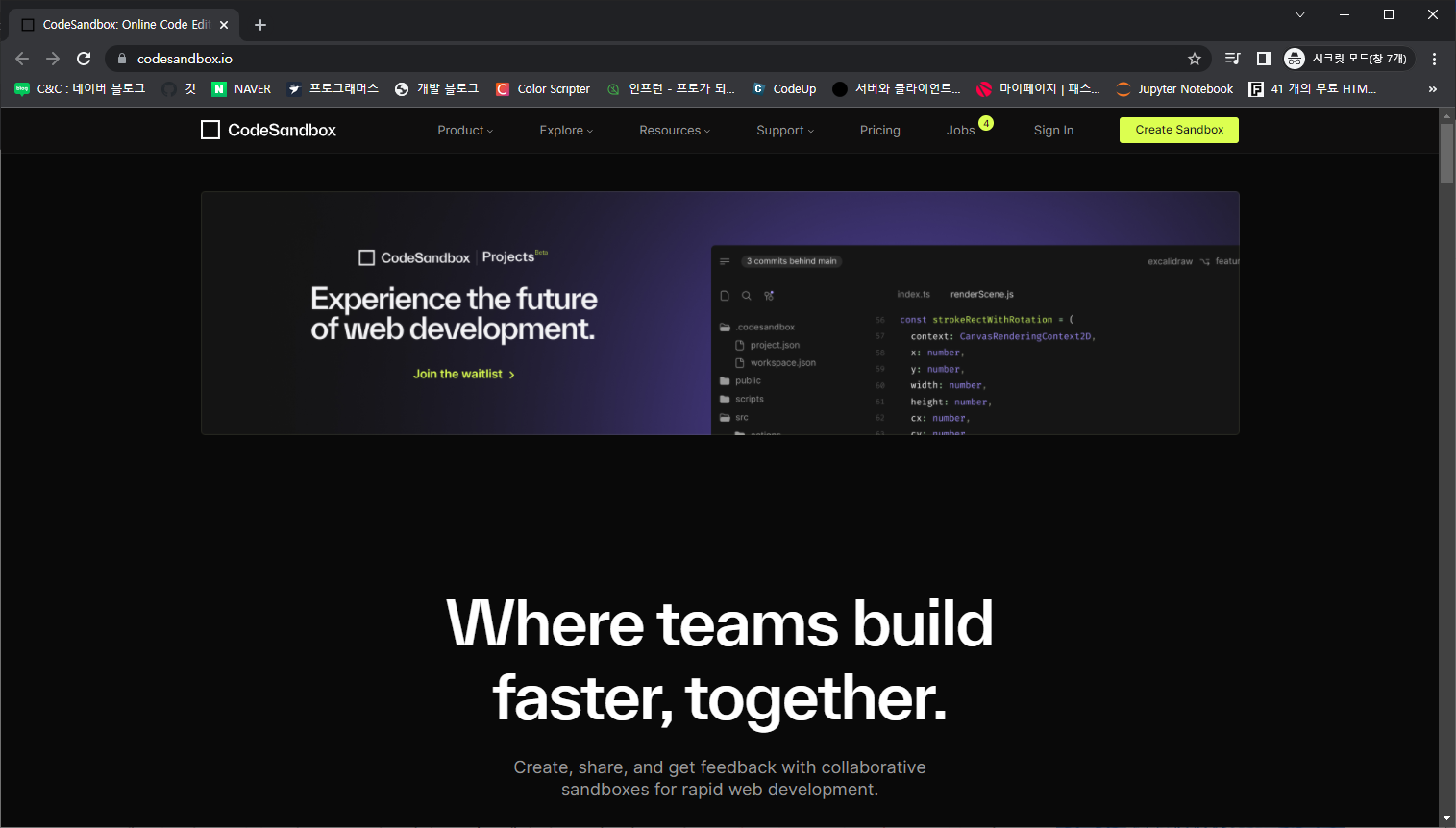Viewport: 1456px width, 828px height.
Task: Select the index.ts tab in preview
Action: click(913, 294)
